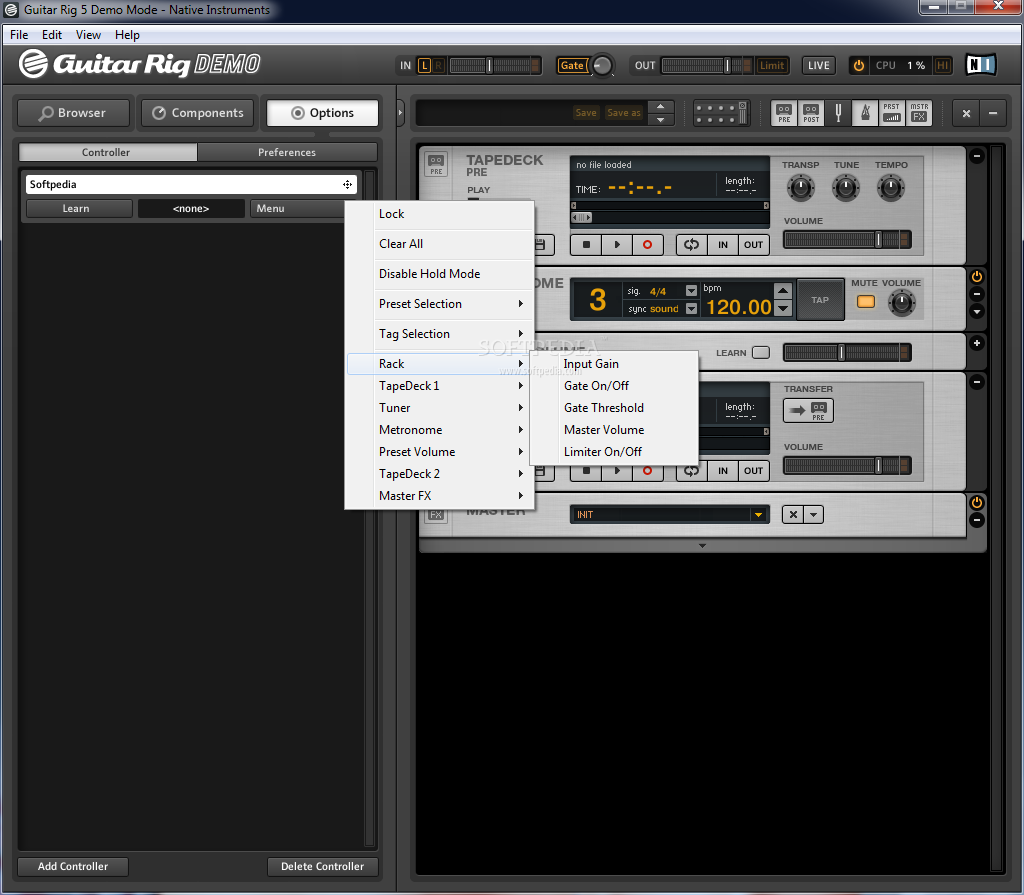Open the virtual rack controller grid icon
The width and height of the screenshot is (1024, 895).
[721, 113]
